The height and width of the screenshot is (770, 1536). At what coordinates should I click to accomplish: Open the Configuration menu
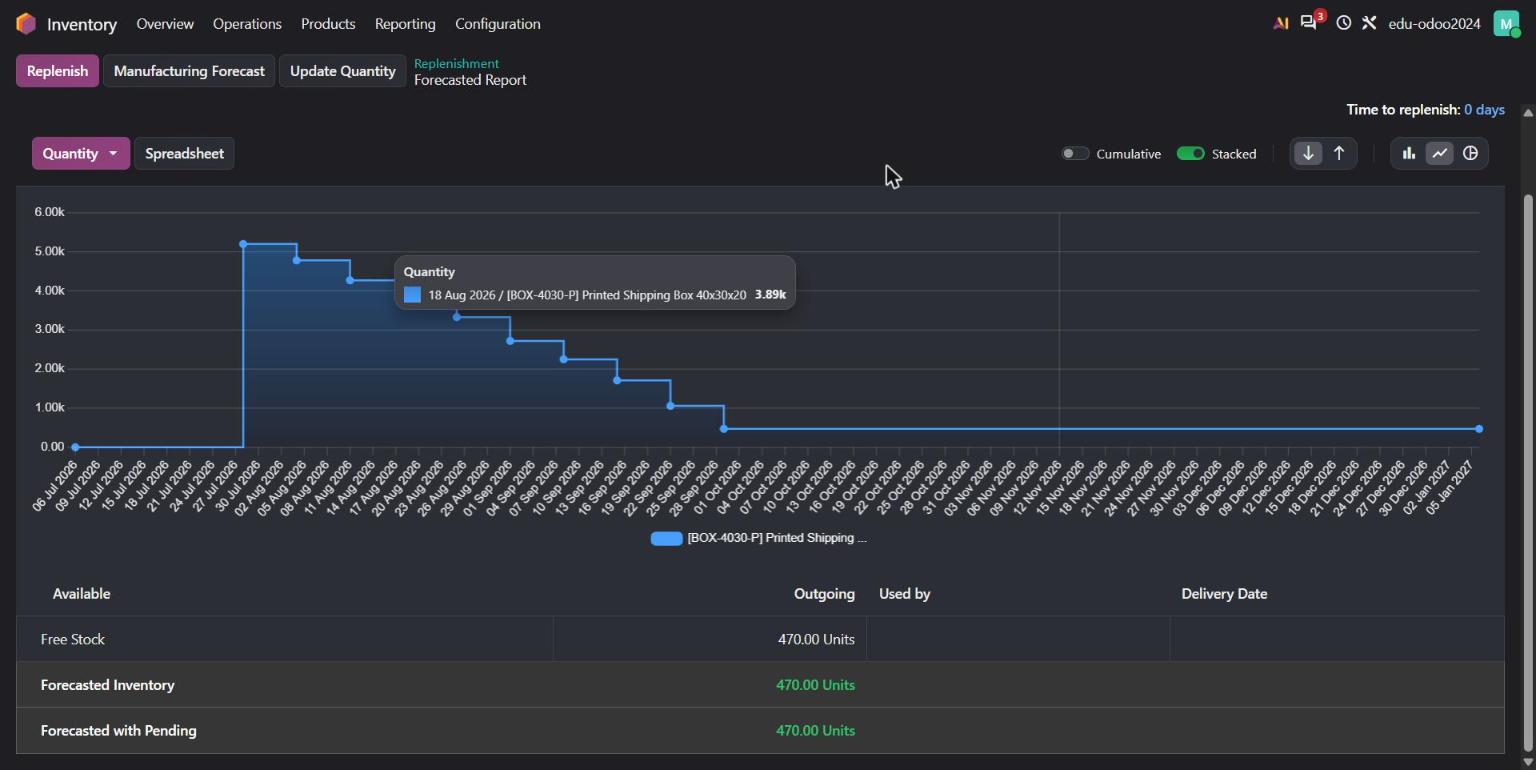click(x=498, y=23)
